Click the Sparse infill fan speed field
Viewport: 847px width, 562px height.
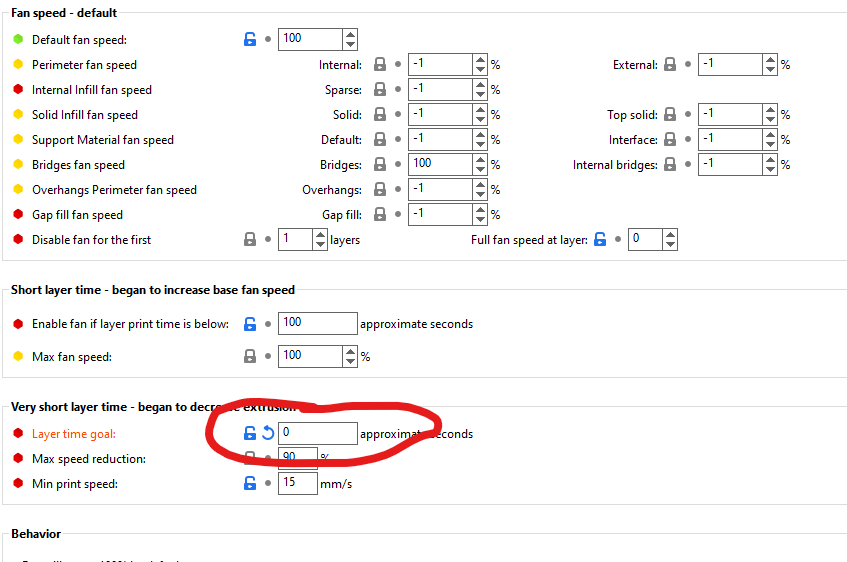pyautogui.click(x=440, y=90)
